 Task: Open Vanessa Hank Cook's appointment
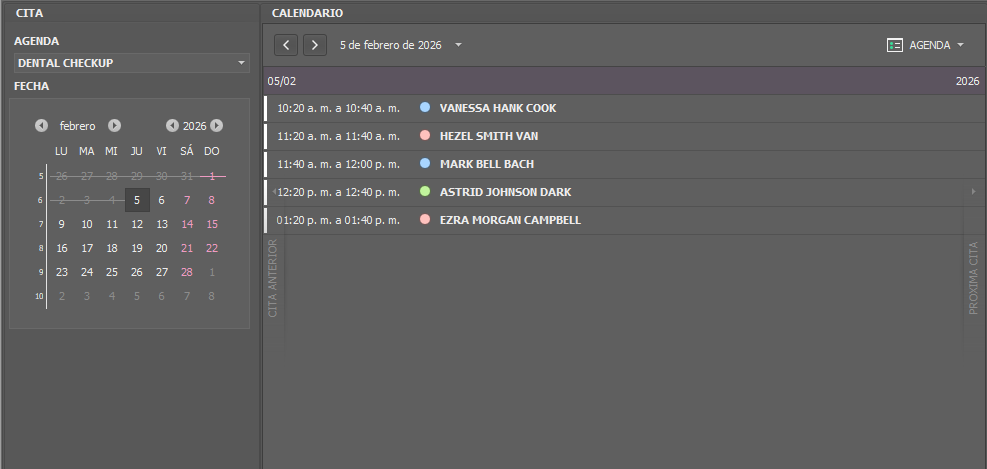point(498,108)
